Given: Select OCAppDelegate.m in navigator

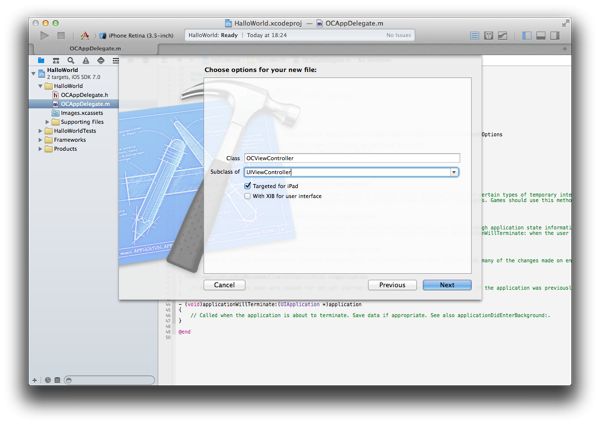Looking at the screenshot, I should [74, 104].
